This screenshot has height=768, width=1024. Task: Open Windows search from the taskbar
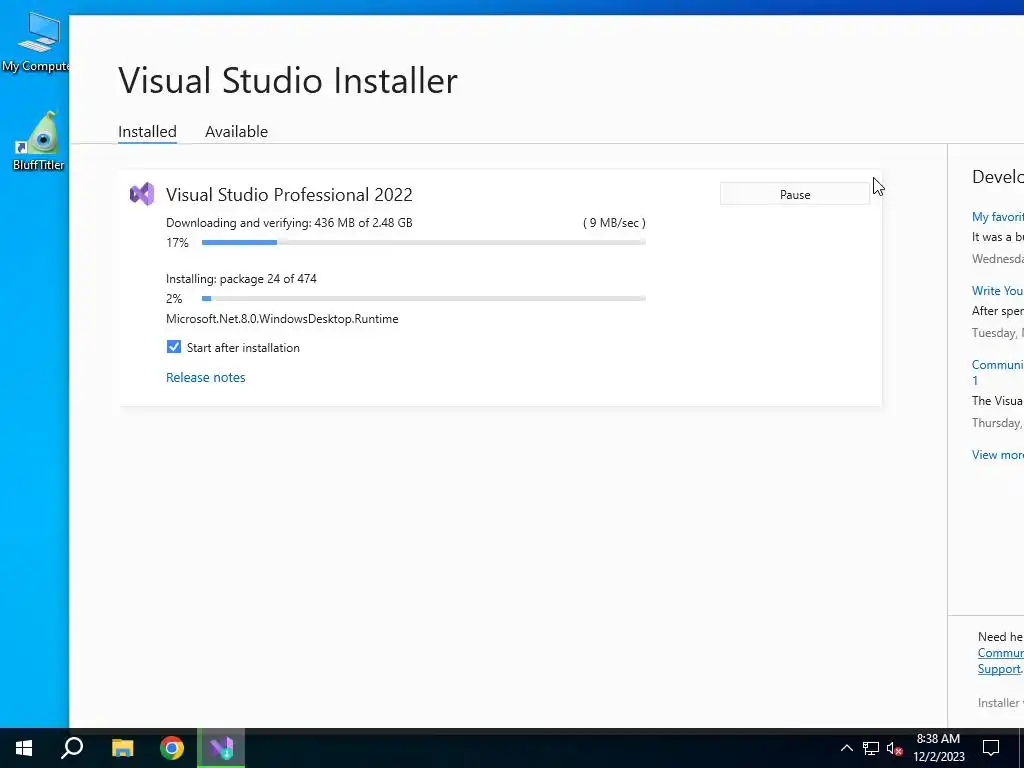(x=72, y=748)
